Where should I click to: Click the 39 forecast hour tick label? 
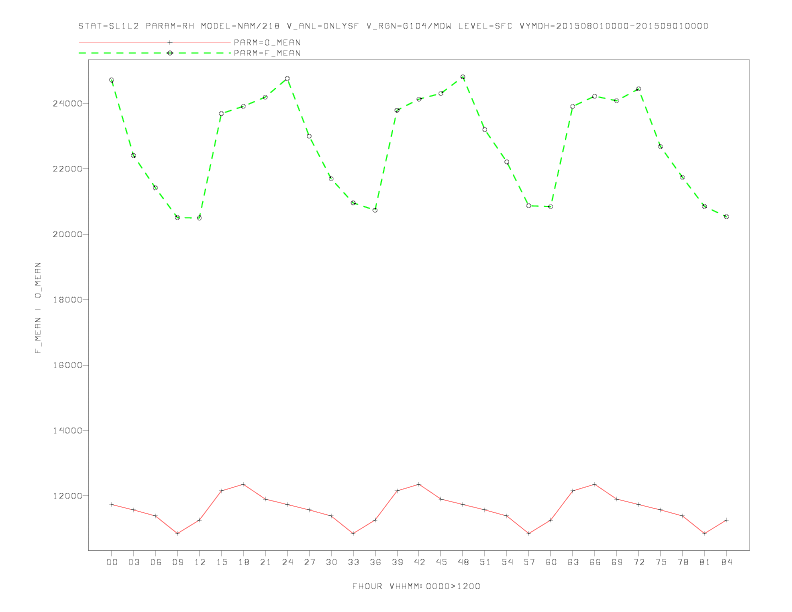tap(397, 562)
